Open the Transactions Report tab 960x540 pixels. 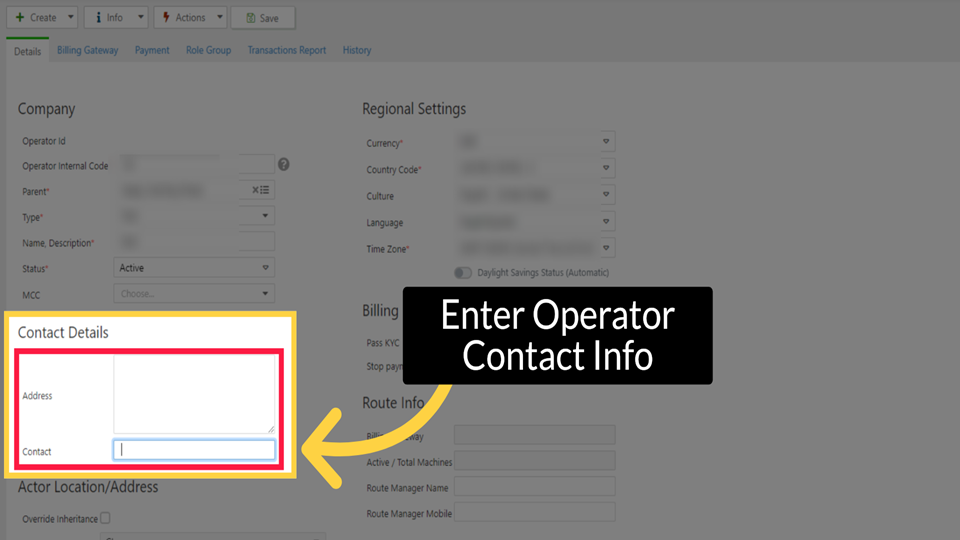287,50
